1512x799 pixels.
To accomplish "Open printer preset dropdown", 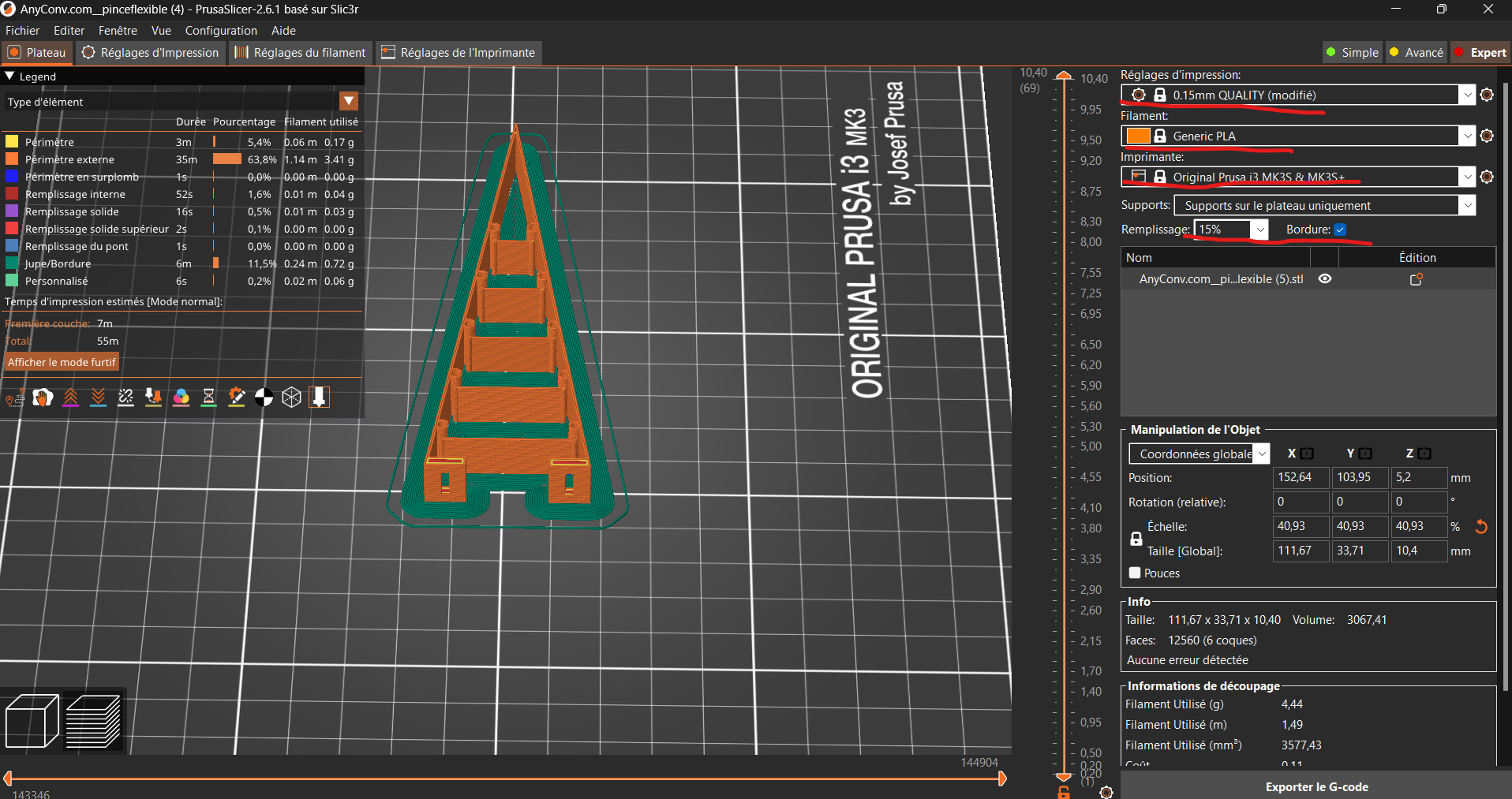I will [x=1467, y=177].
